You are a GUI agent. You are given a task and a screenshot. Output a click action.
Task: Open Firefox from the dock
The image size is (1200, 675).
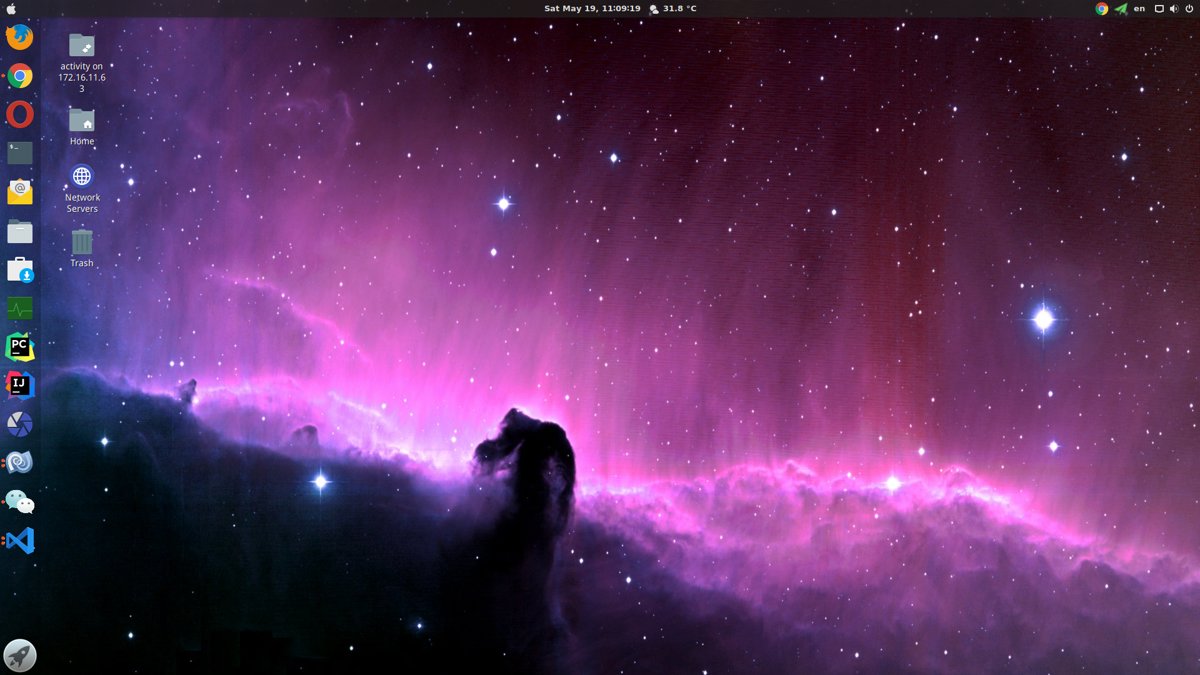[19, 38]
